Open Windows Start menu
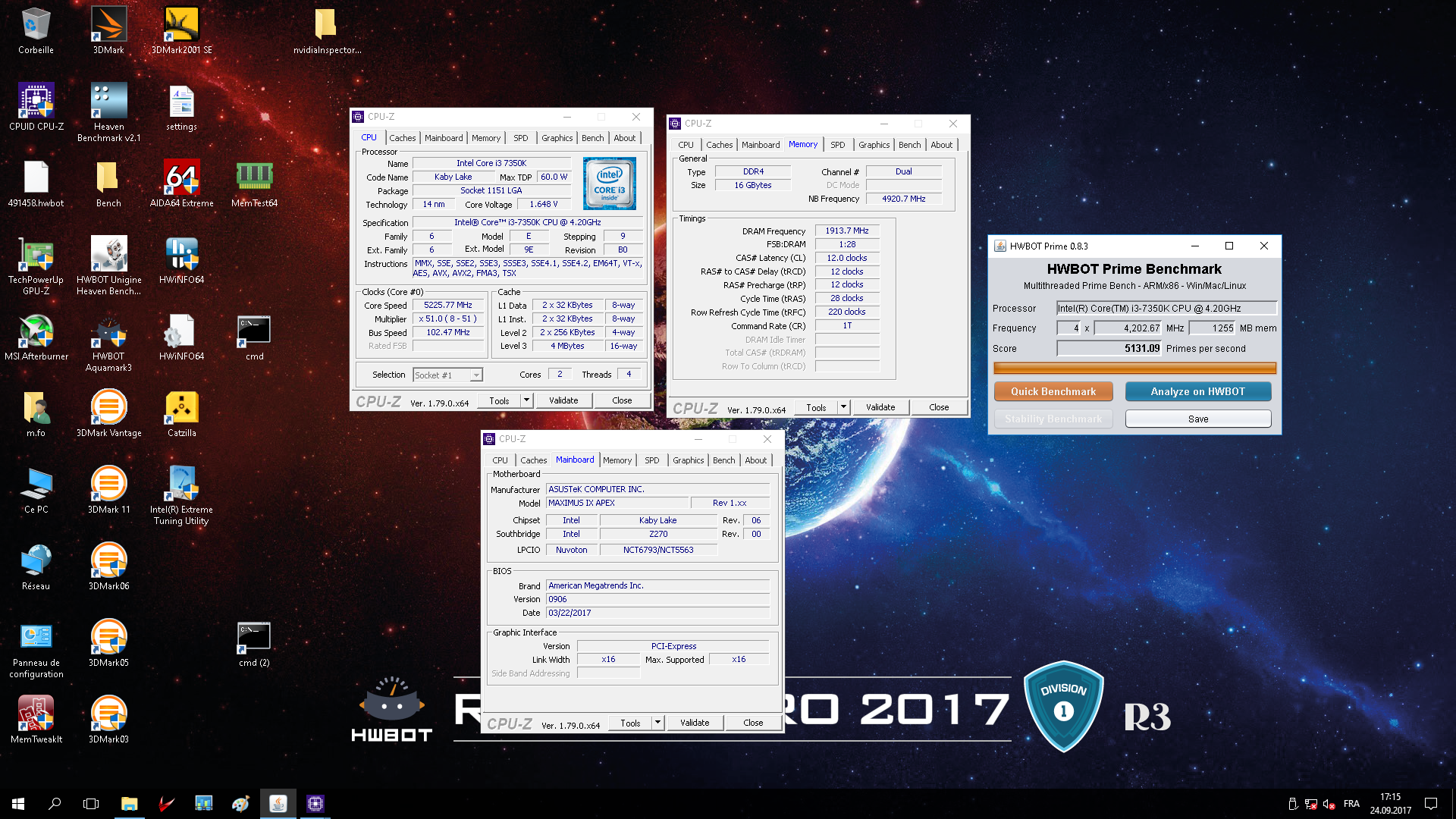Viewport: 1456px width, 819px height. click(18, 804)
